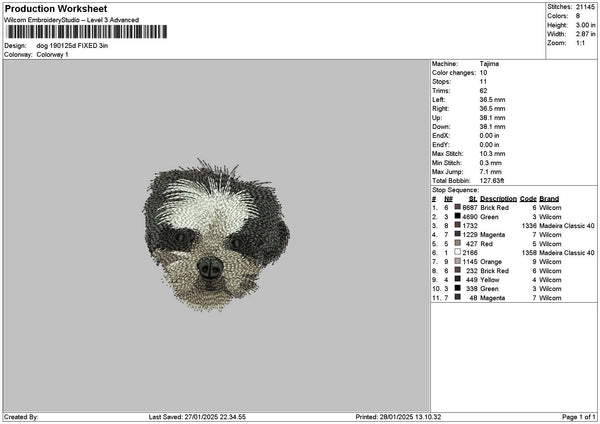Select the Orange swatch in stop 7
This screenshot has height=424, width=600.
click(x=458, y=261)
